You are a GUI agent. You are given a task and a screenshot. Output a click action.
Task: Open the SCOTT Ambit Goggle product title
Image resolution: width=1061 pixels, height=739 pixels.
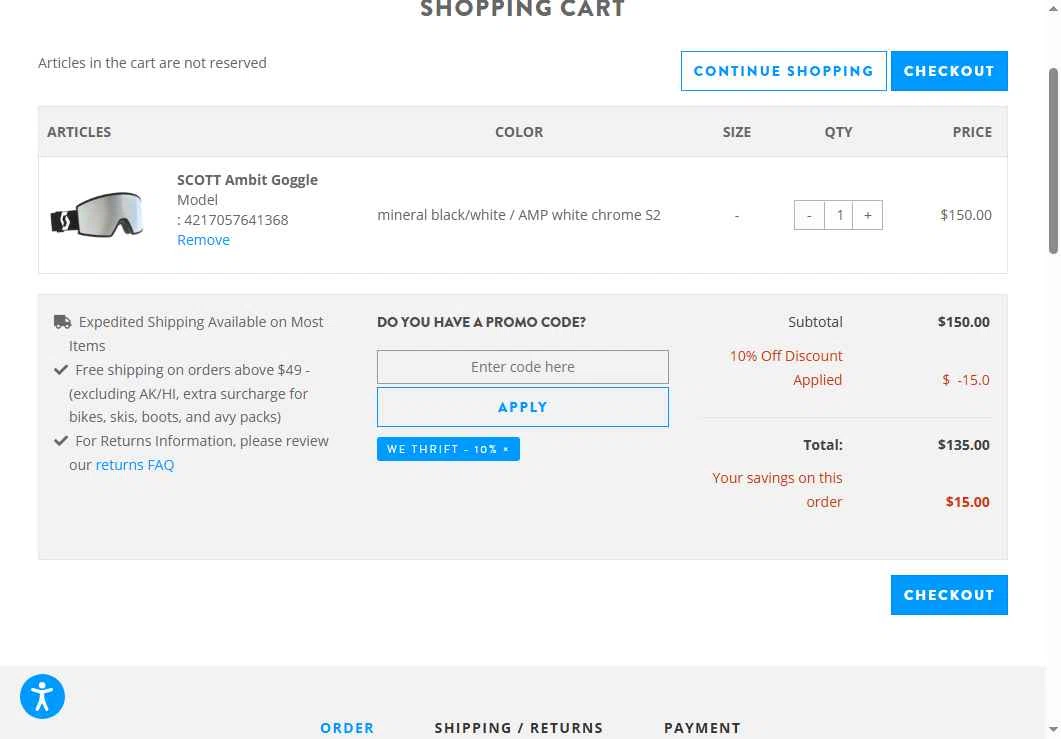coord(247,180)
